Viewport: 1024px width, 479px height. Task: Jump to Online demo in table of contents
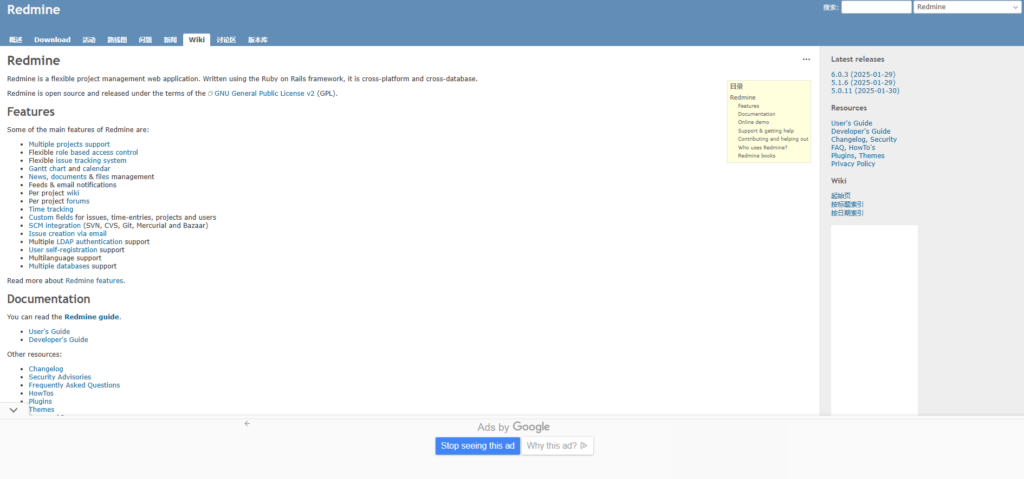pos(753,122)
